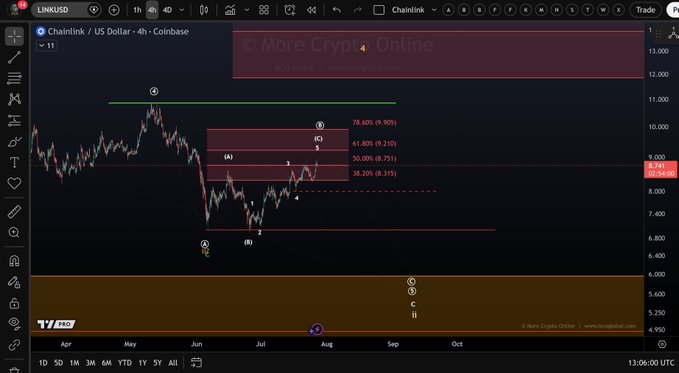
Task: Select the 50.00% (8.751) Fibonacci label
Action: 374,159
